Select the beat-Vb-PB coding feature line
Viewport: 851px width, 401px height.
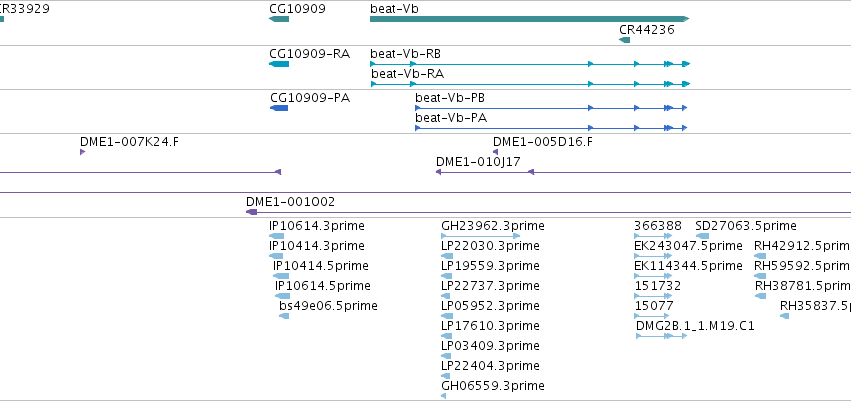551,108
